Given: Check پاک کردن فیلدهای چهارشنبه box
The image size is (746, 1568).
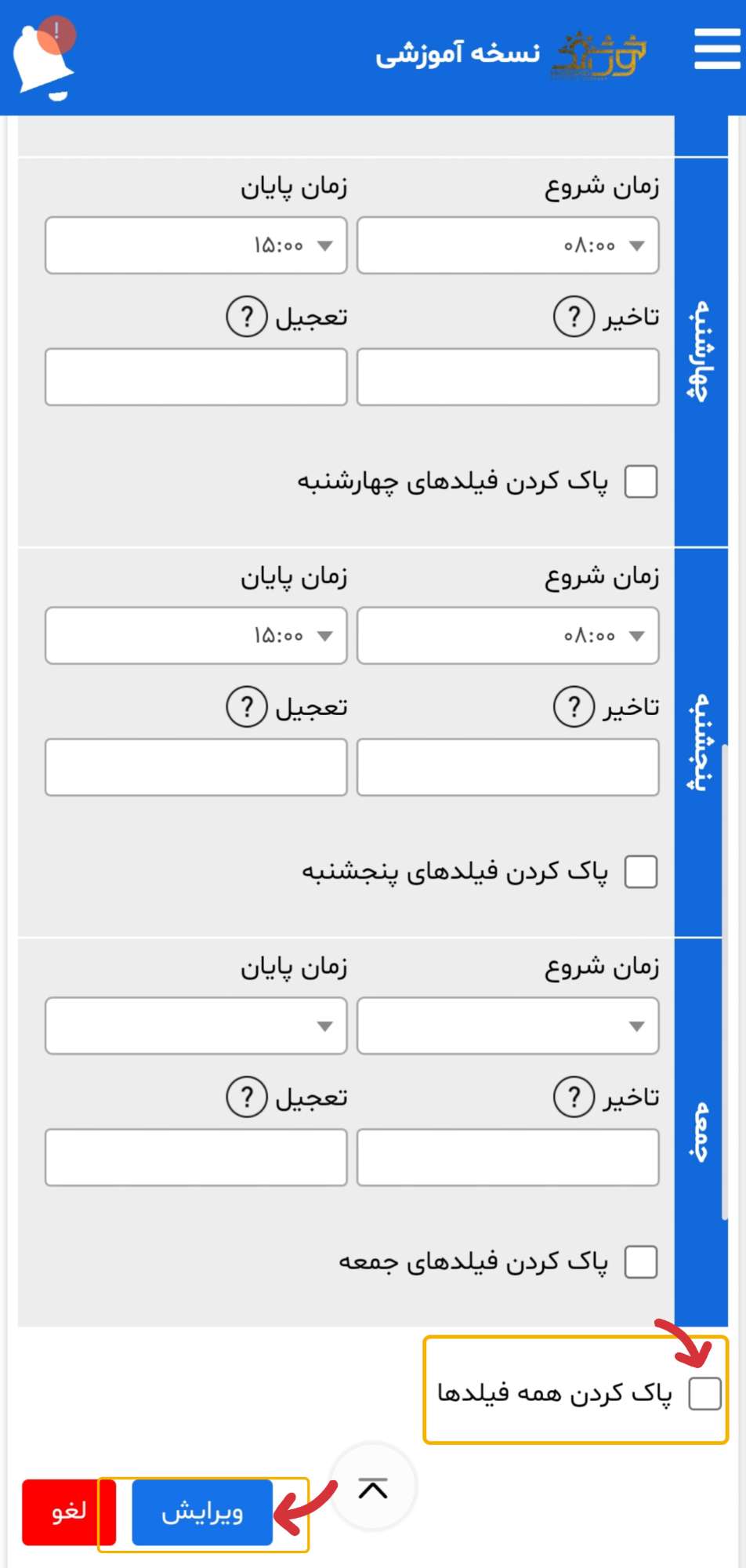Looking at the screenshot, I should click(641, 481).
